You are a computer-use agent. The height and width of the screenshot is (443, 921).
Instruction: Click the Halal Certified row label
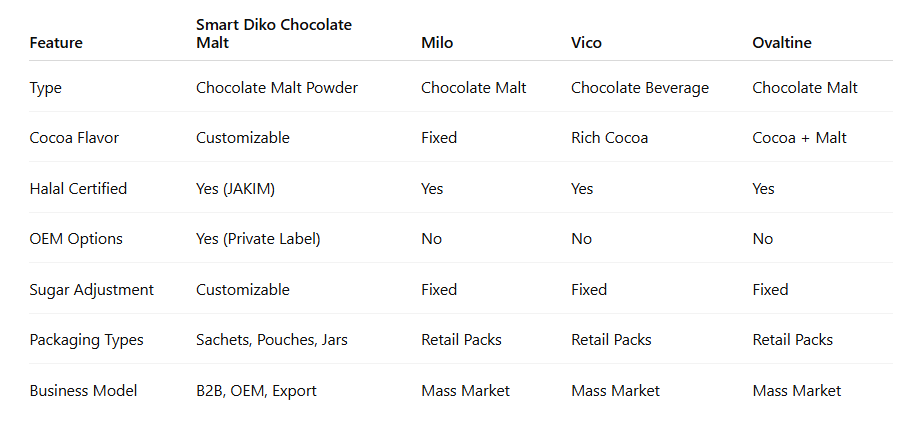[78, 189]
